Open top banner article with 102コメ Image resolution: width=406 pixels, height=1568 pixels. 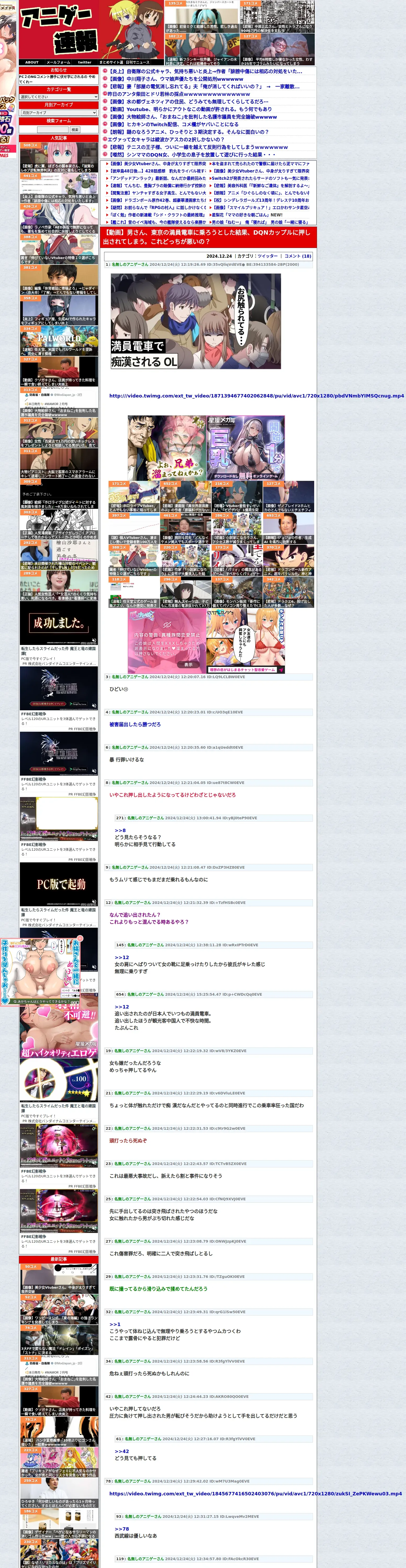click(x=202, y=49)
